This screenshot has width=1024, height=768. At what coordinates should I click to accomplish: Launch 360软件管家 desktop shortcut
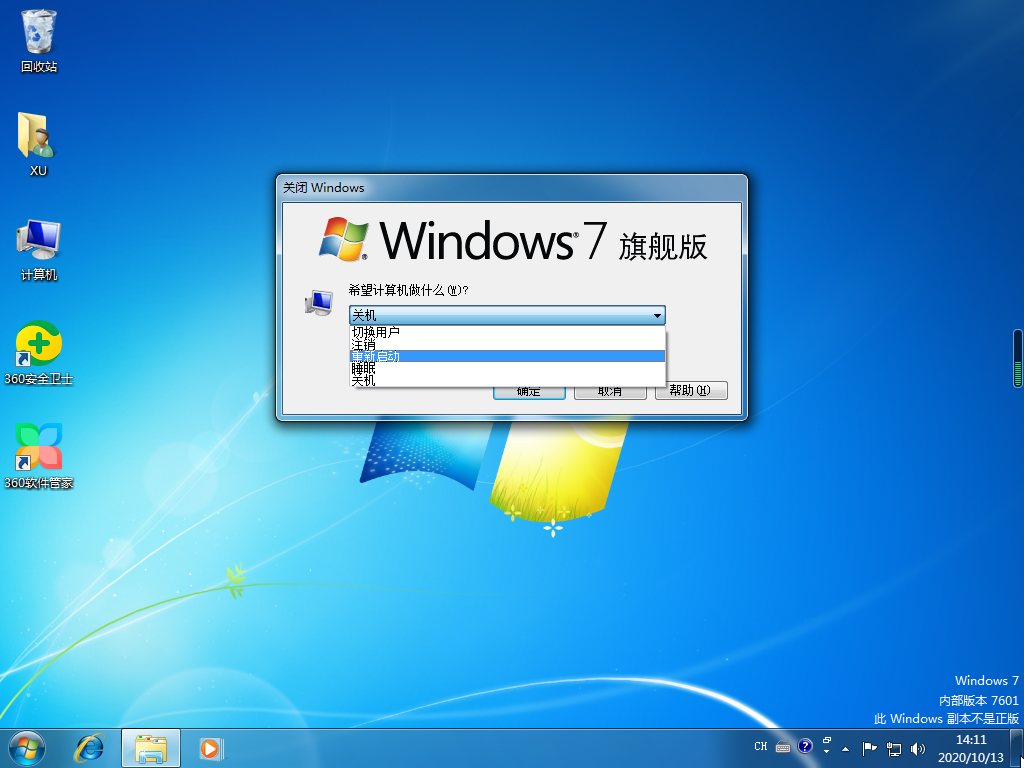(x=38, y=448)
